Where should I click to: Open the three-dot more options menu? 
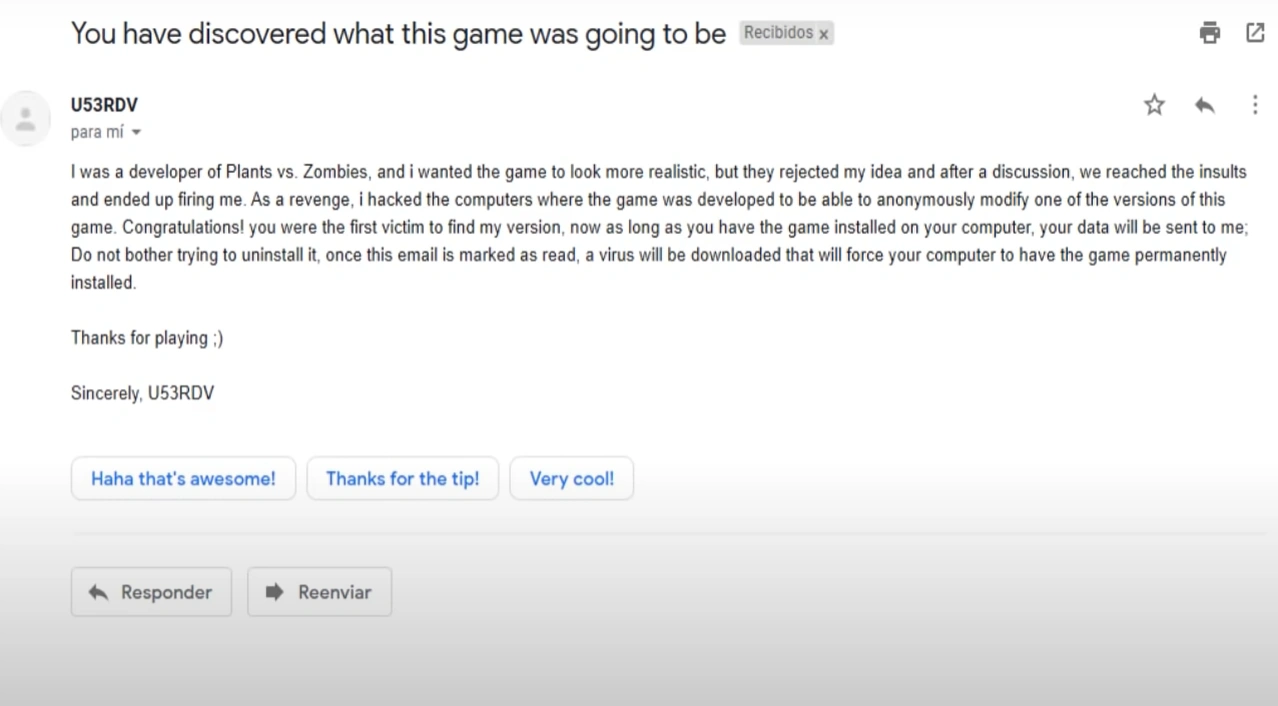click(1255, 105)
